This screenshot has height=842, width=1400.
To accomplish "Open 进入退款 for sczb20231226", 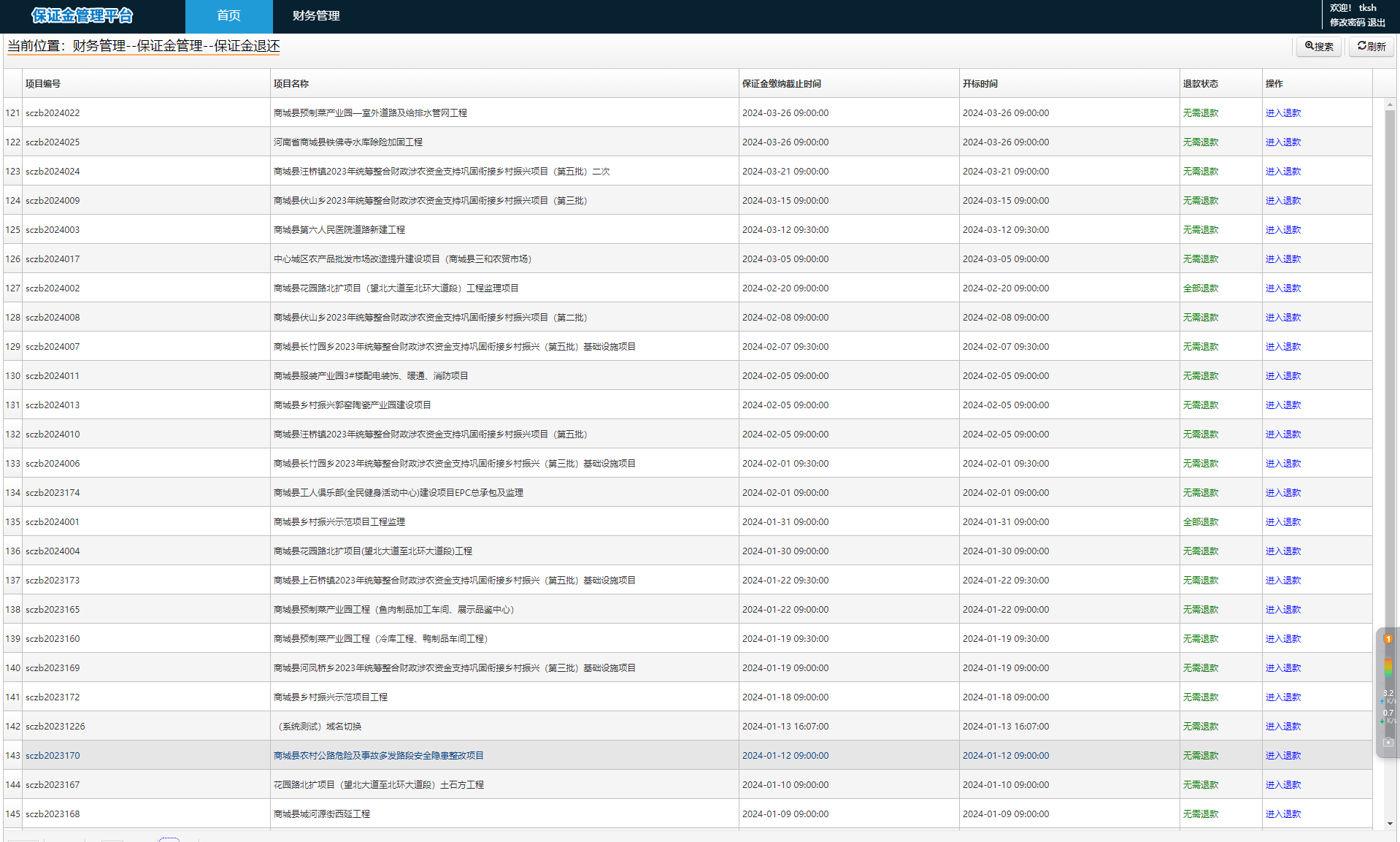I will pos(1282,727).
